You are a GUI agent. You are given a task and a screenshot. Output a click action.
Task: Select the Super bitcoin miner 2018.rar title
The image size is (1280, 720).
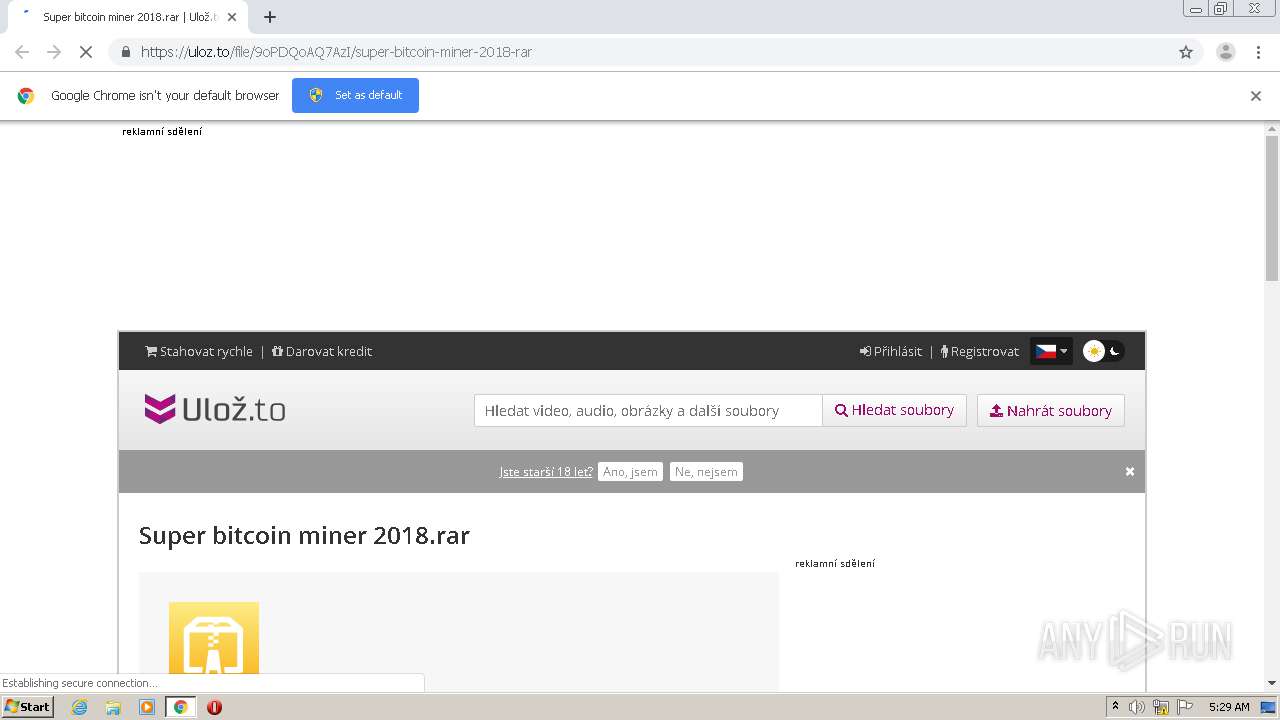point(304,535)
